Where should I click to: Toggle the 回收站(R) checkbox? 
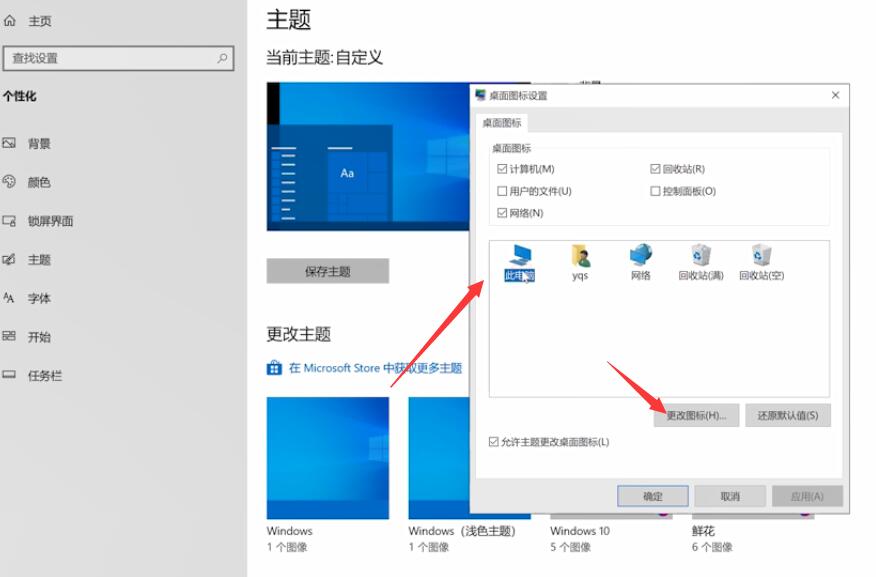point(655,169)
